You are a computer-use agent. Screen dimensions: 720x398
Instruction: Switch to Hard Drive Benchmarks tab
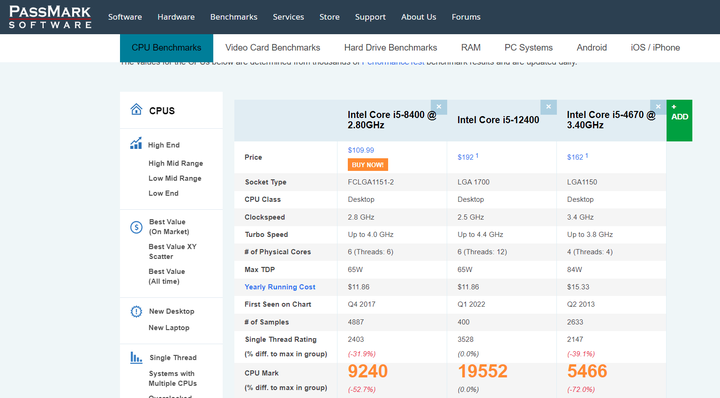point(390,48)
